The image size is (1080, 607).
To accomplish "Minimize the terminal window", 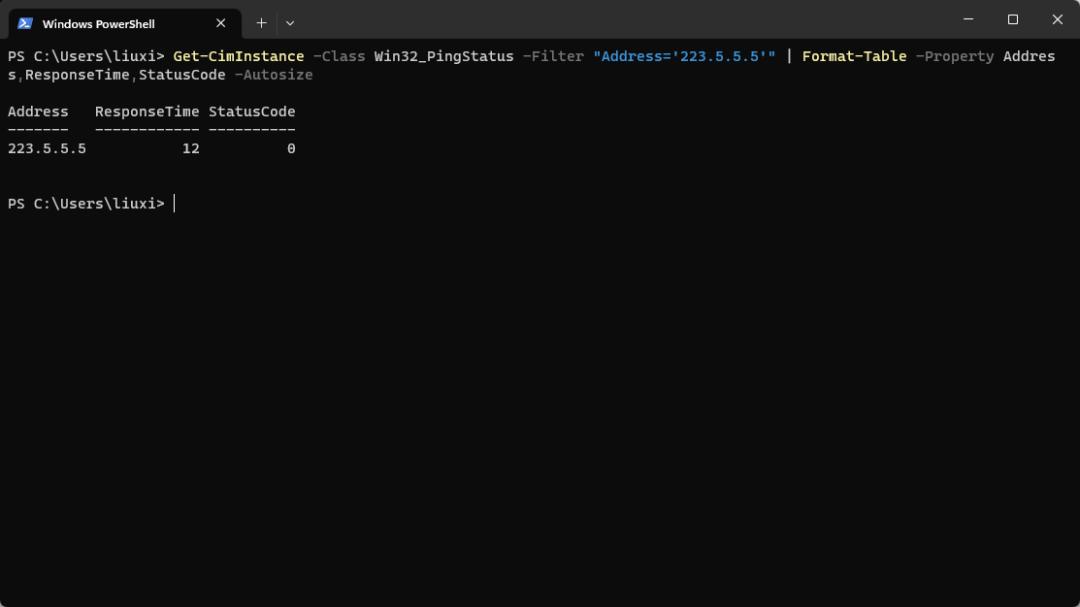I will 968,19.
